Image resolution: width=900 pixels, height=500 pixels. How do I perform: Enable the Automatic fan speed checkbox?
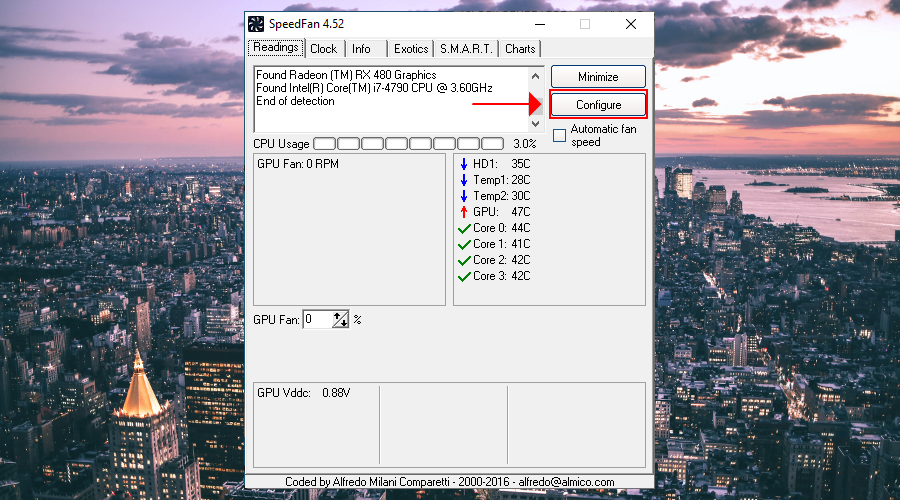click(x=560, y=135)
